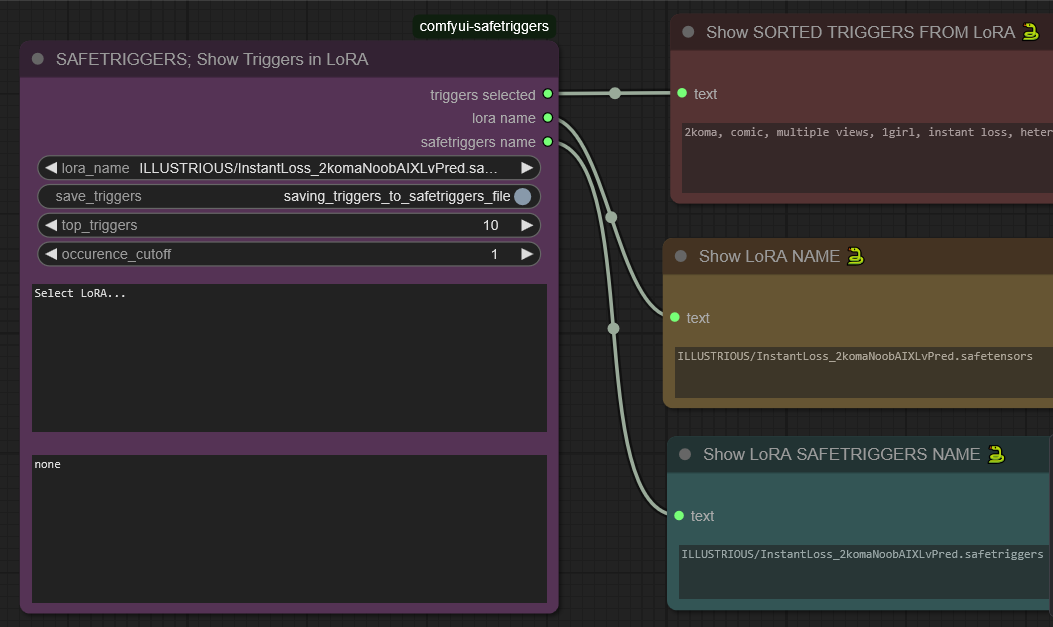Click the python snake icon on Show SORTED TRIGGERS node
Viewport: 1053px width, 627px height.
click(x=1031, y=32)
